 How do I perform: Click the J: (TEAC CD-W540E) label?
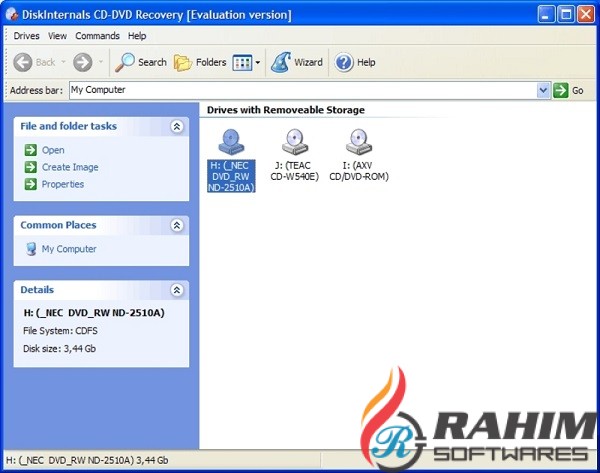295,171
